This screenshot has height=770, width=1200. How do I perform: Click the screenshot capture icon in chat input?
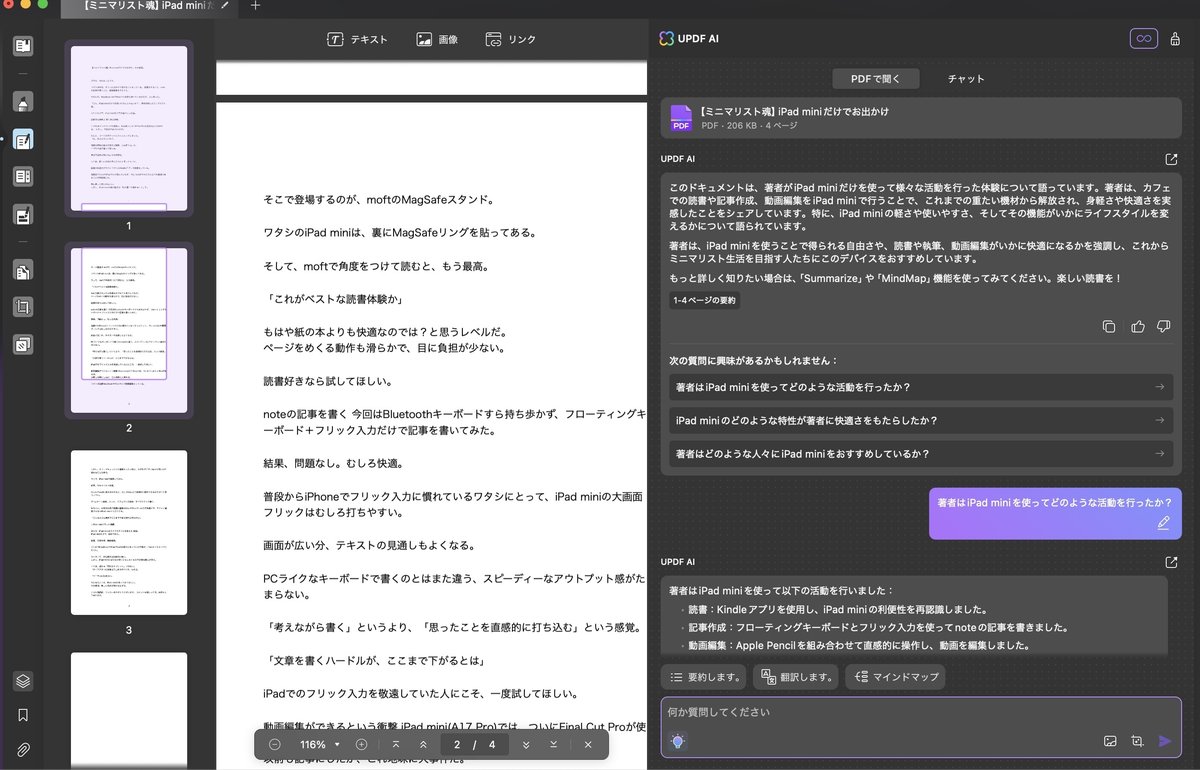(1138, 741)
